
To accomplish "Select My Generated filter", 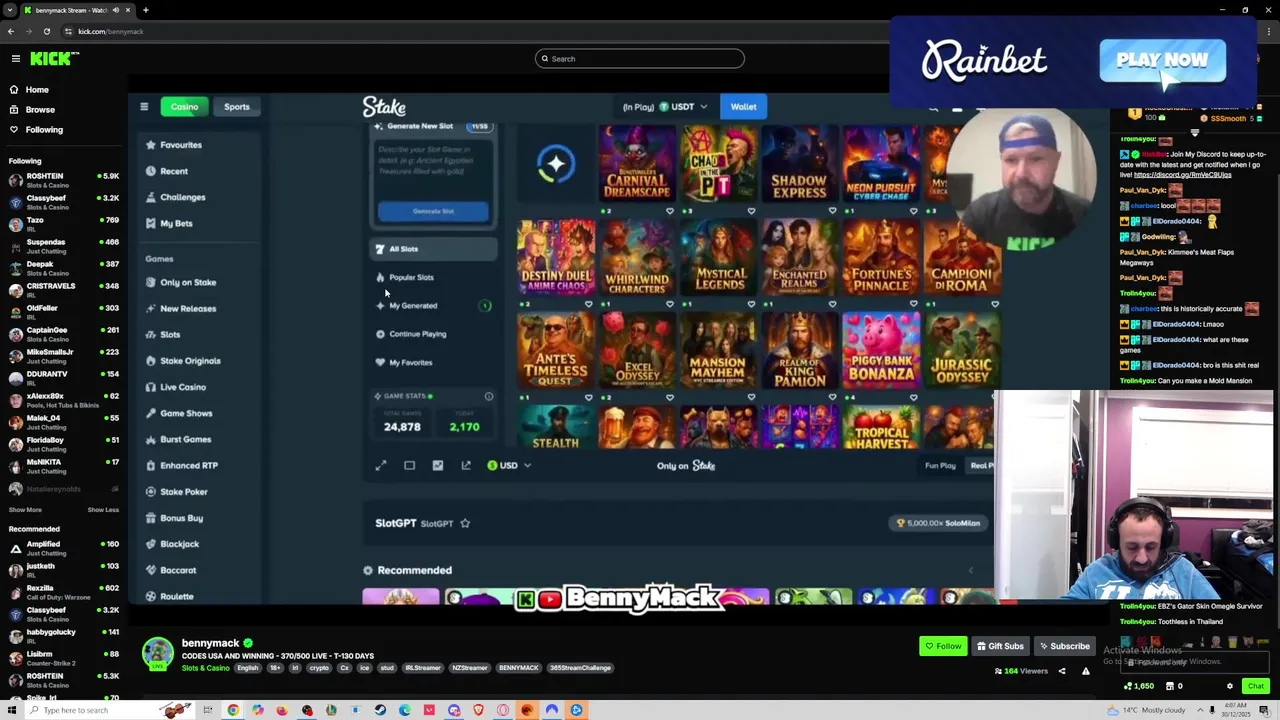I will (434, 306).
